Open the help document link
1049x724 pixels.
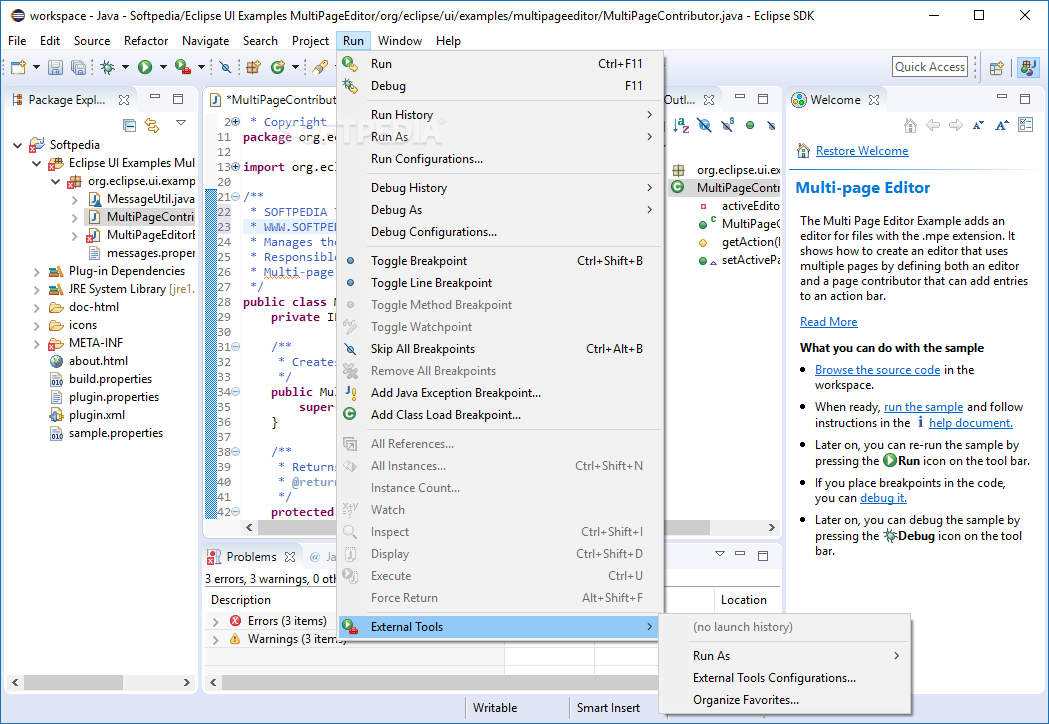tap(971, 423)
